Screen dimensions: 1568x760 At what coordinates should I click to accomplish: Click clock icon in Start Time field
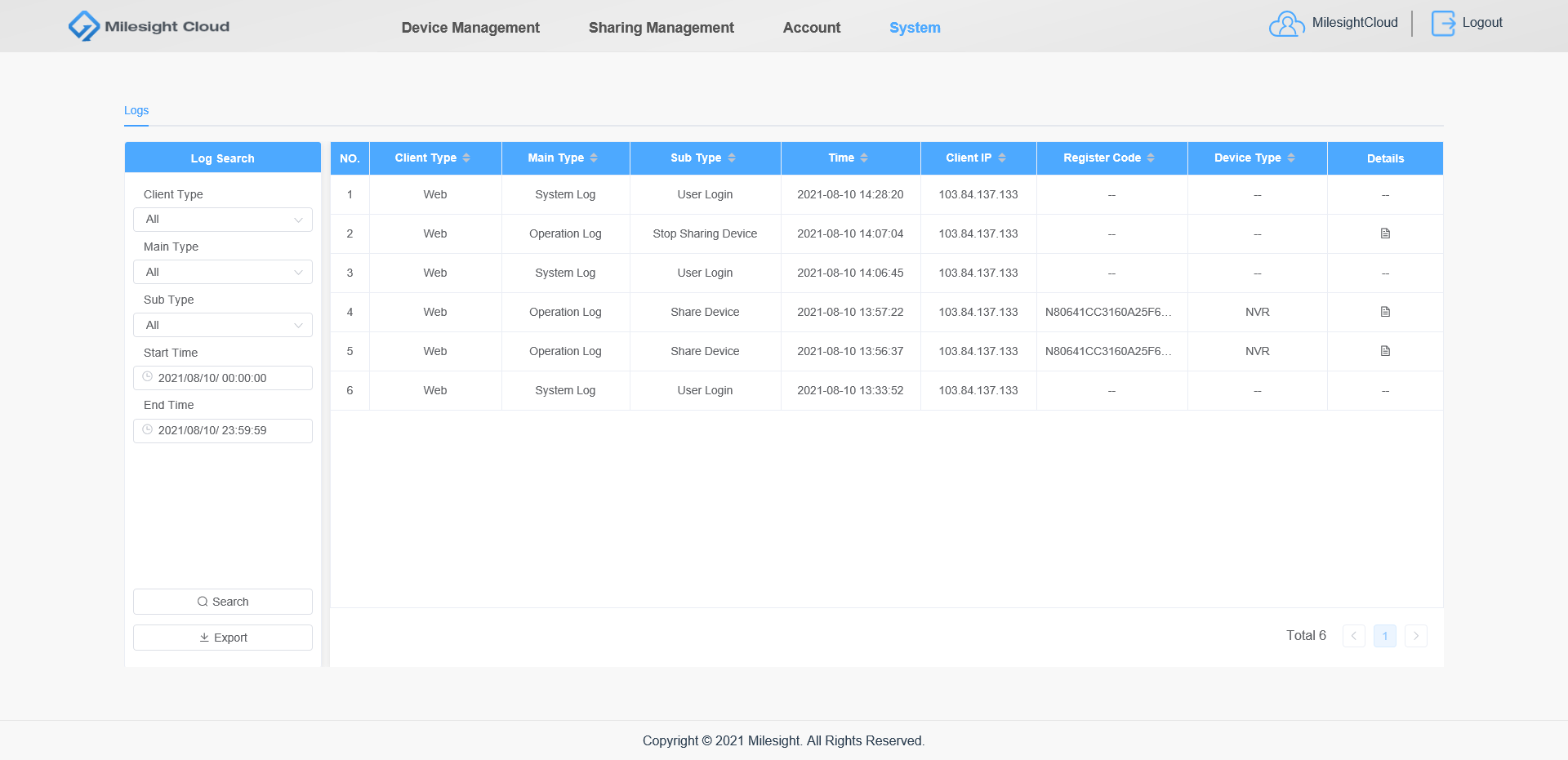tap(148, 377)
